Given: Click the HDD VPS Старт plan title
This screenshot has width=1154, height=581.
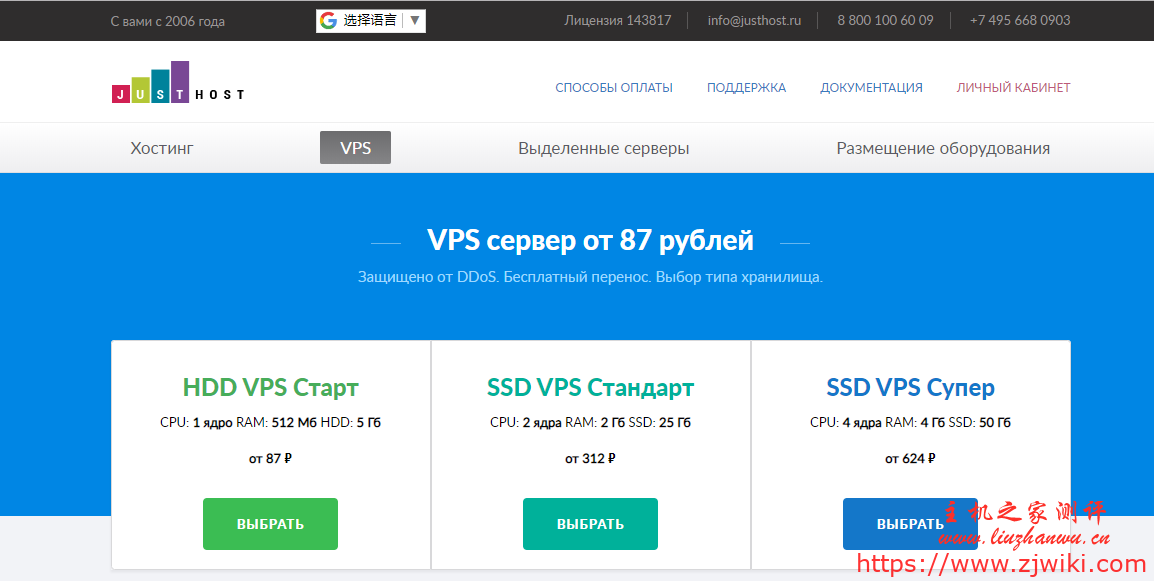Looking at the screenshot, I should [x=270, y=387].
